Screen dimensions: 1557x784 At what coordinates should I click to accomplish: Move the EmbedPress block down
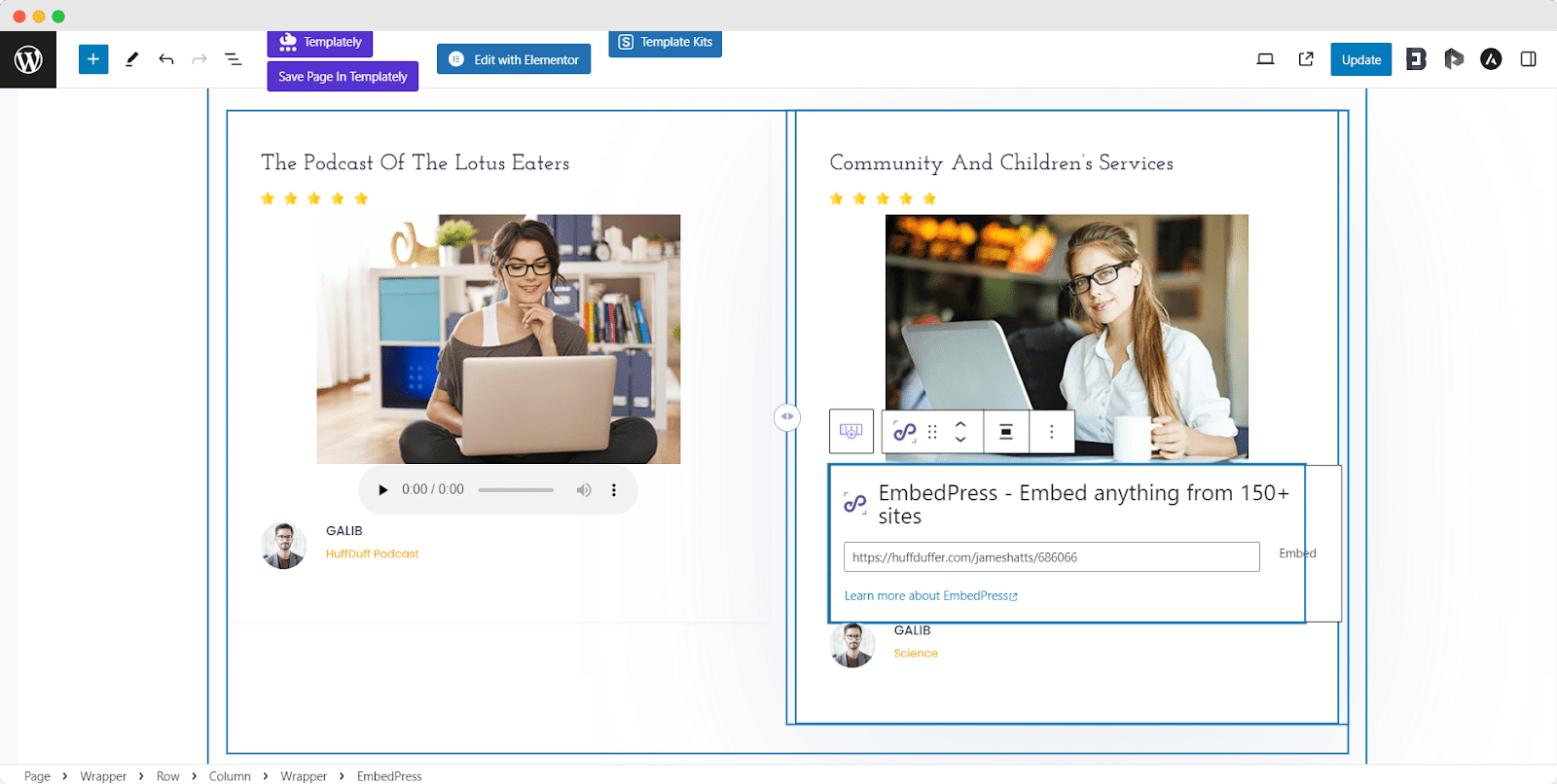(x=960, y=440)
